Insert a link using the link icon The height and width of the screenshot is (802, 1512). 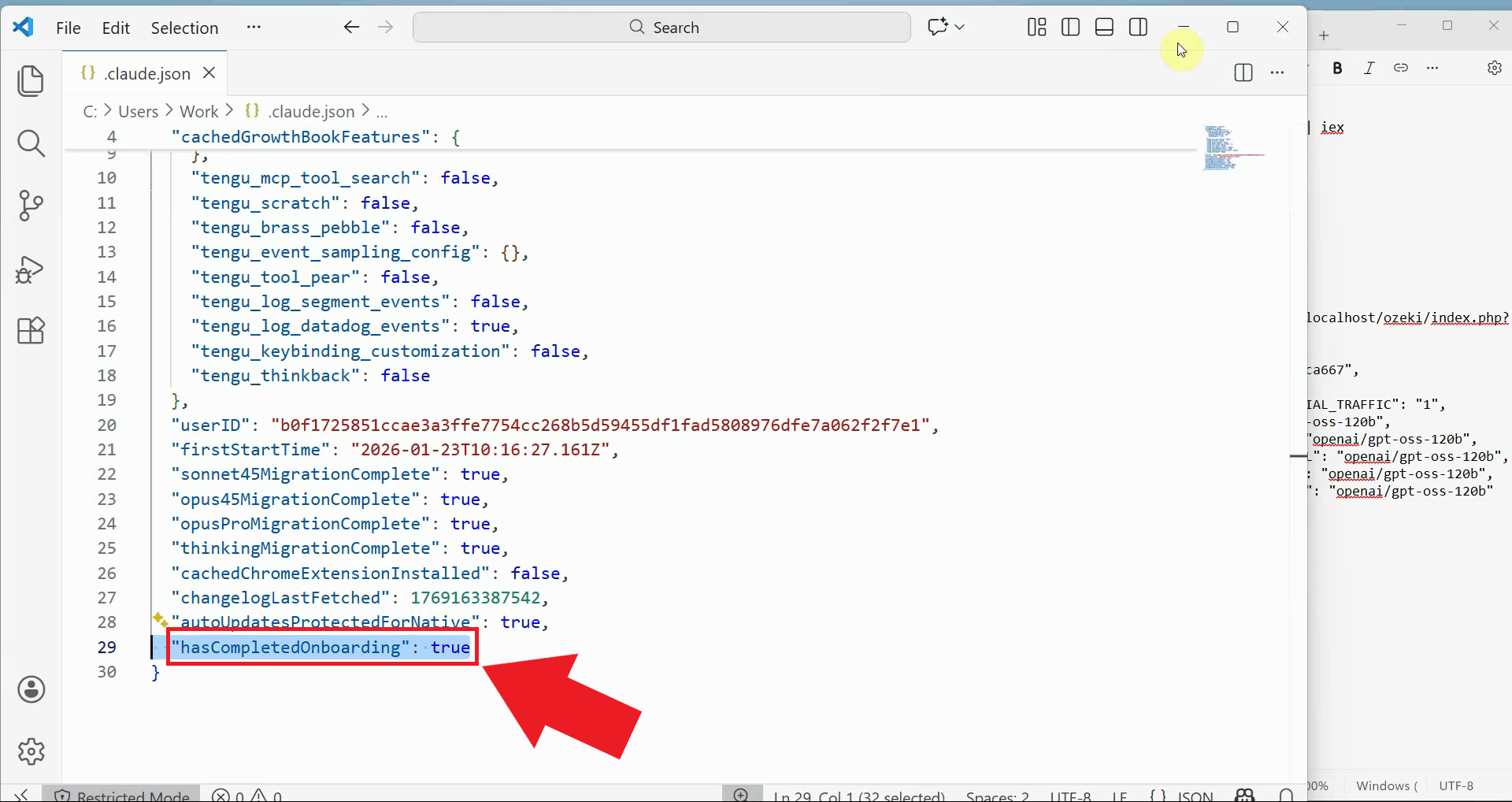pyautogui.click(x=1401, y=68)
